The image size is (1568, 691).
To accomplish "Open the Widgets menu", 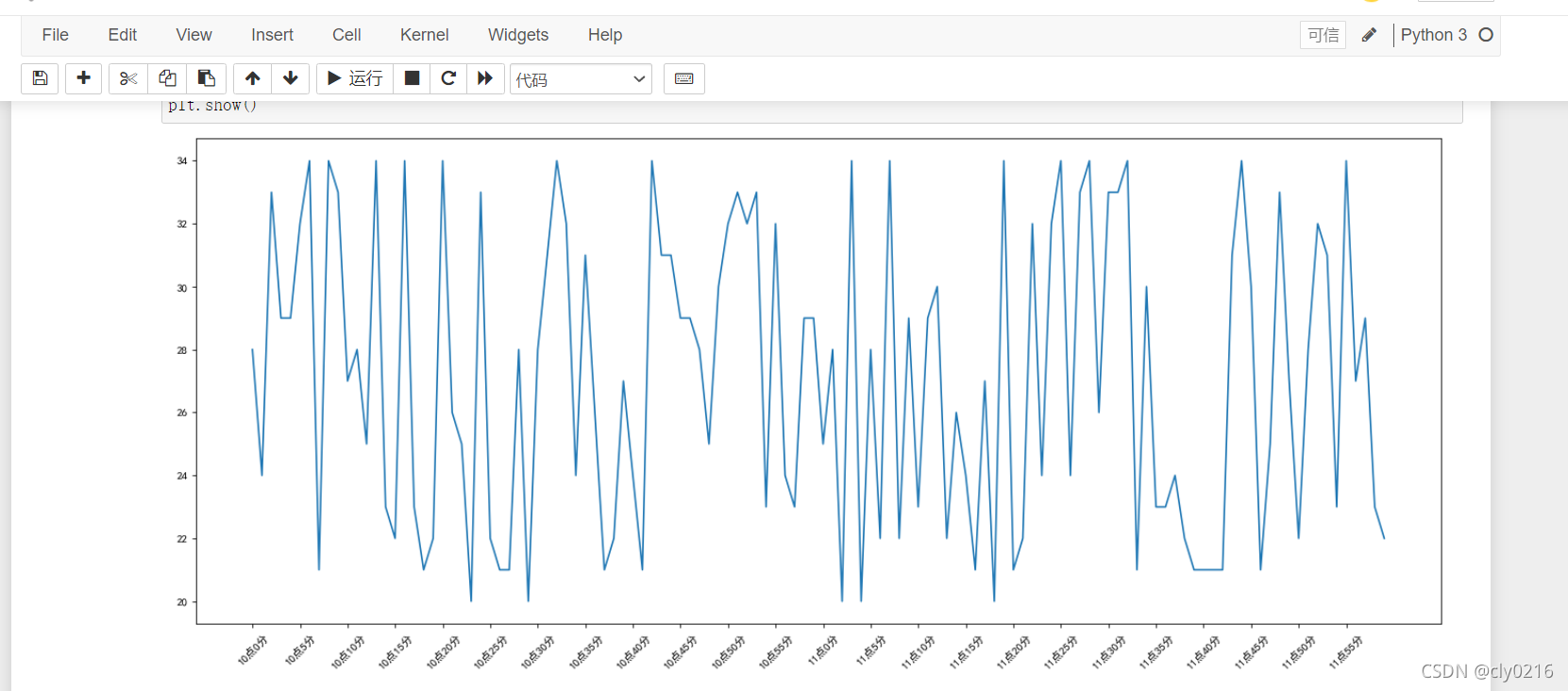I will click(x=518, y=35).
